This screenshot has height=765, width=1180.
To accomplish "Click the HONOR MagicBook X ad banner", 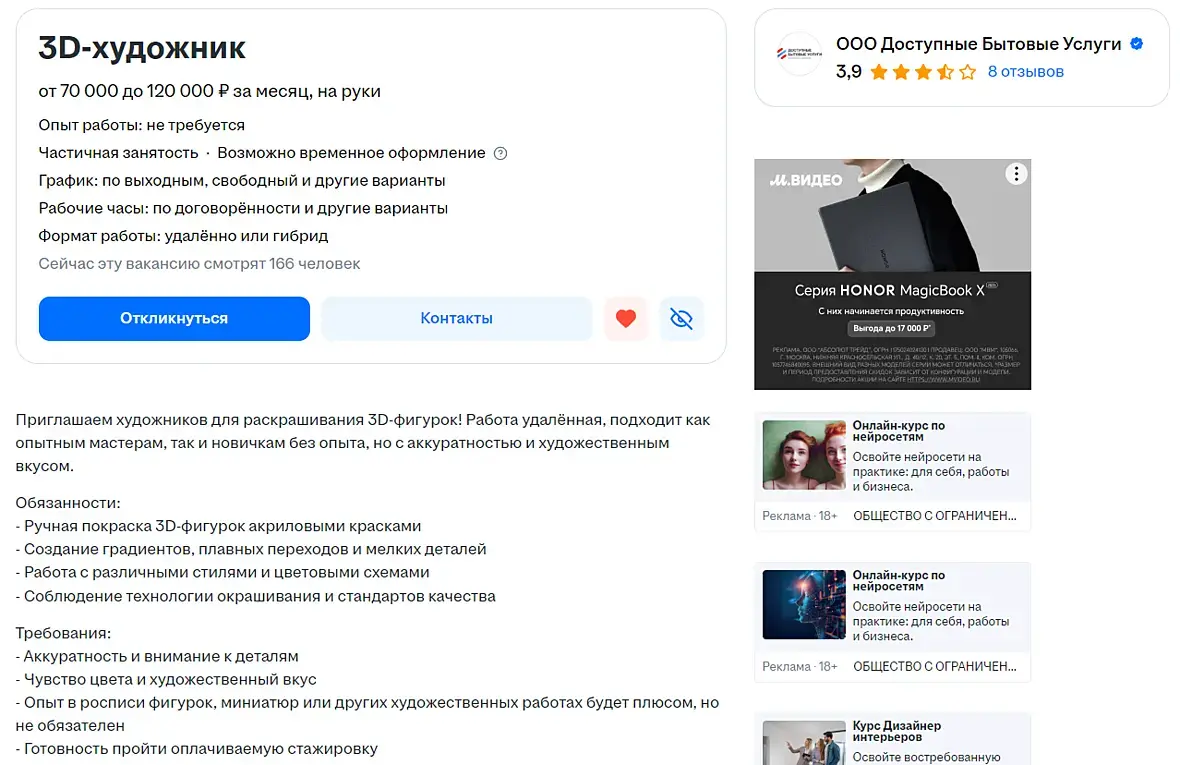I will [893, 274].
